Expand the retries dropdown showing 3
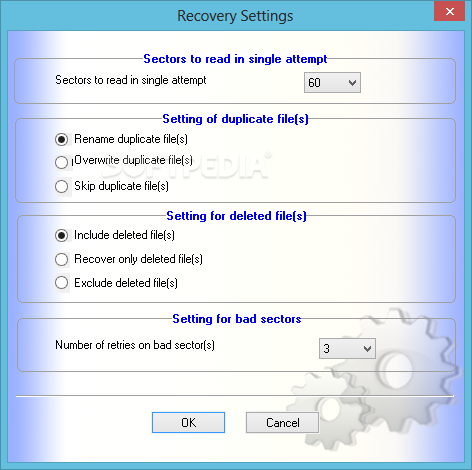This screenshot has width=472, height=470. pyautogui.click(x=347, y=349)
